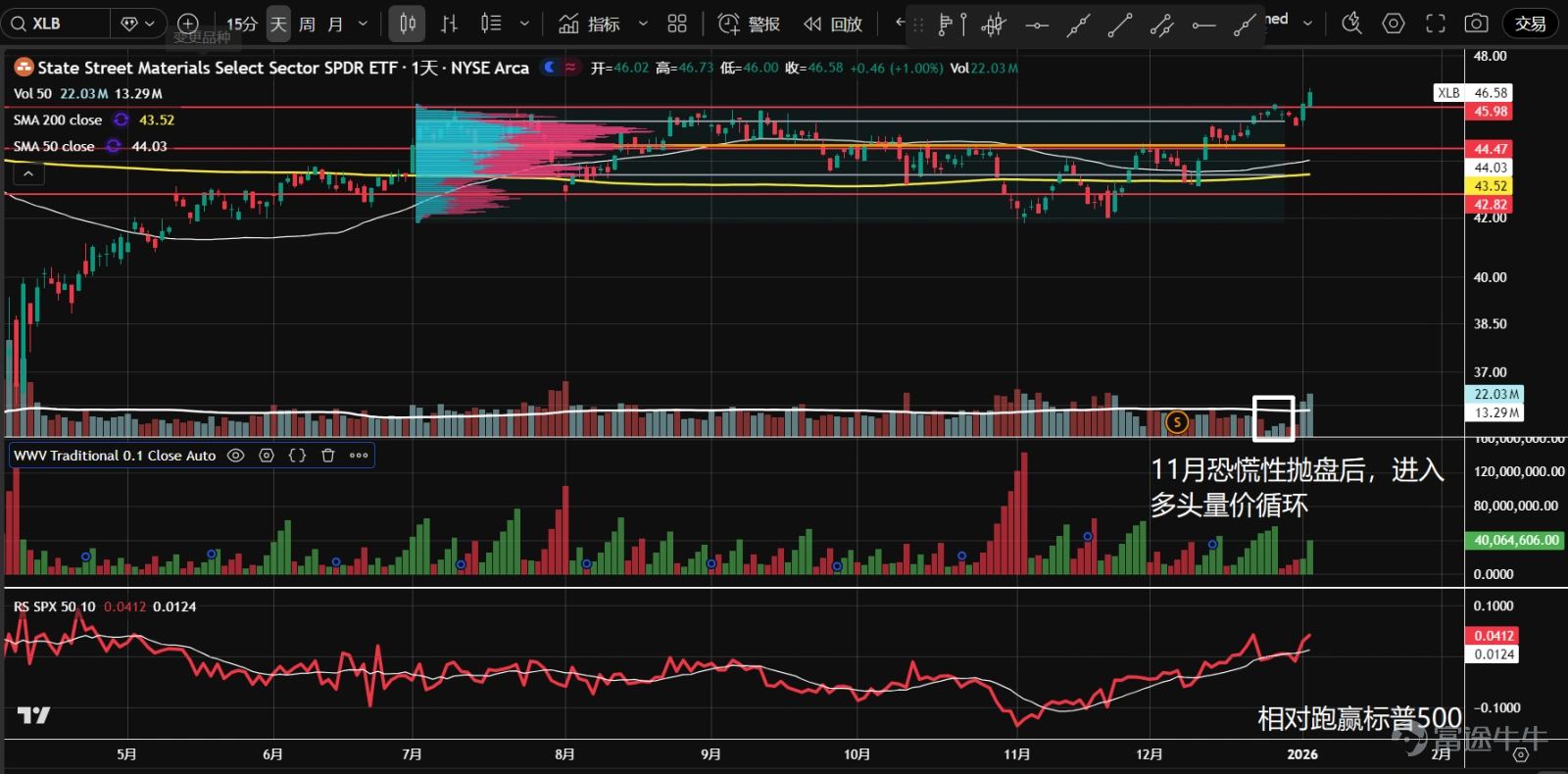Click the green 40,064,606.00 WWV value label
Screen dimensions: 1568x774
click(1515, 541)
